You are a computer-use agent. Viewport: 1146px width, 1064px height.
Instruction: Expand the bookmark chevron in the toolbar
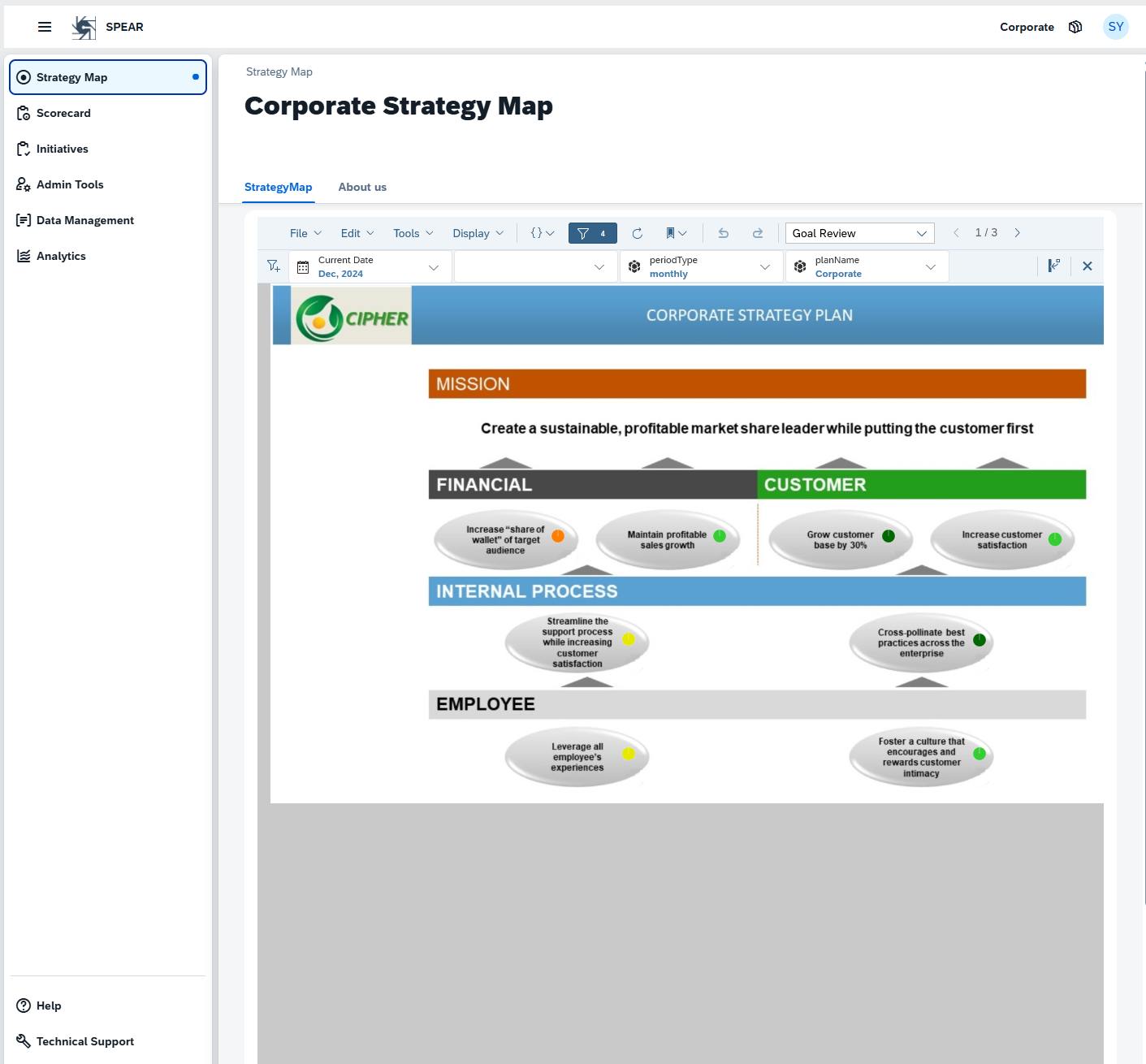tap(684, 233)
